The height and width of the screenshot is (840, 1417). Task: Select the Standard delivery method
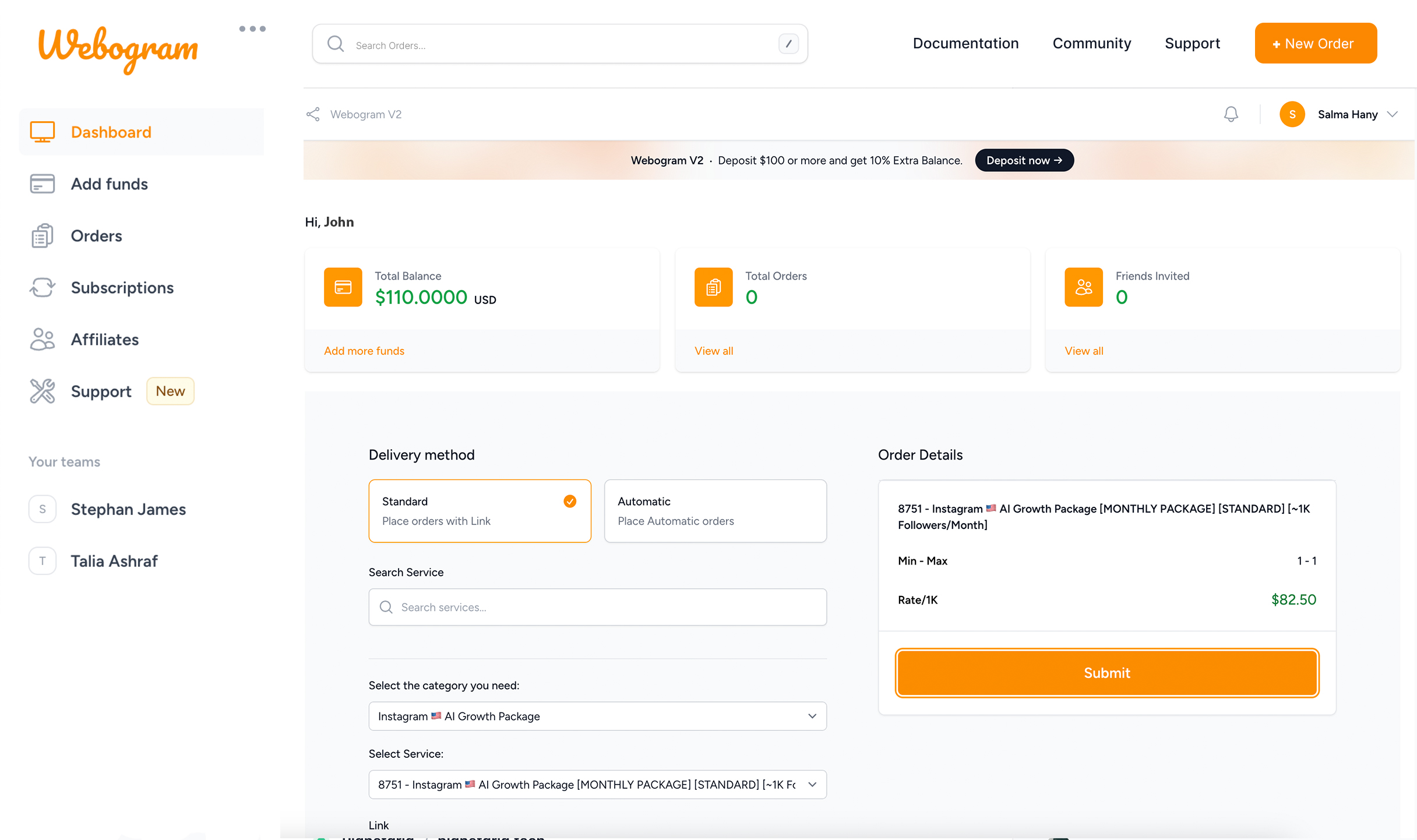[480, 511]
